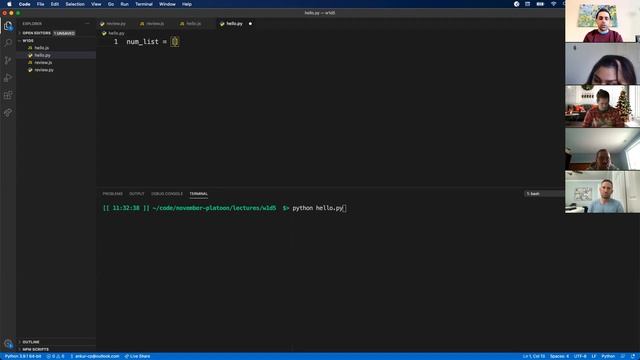Click the notifications bell in status bar
640x360 pixels.
click(x=633, y=356)
